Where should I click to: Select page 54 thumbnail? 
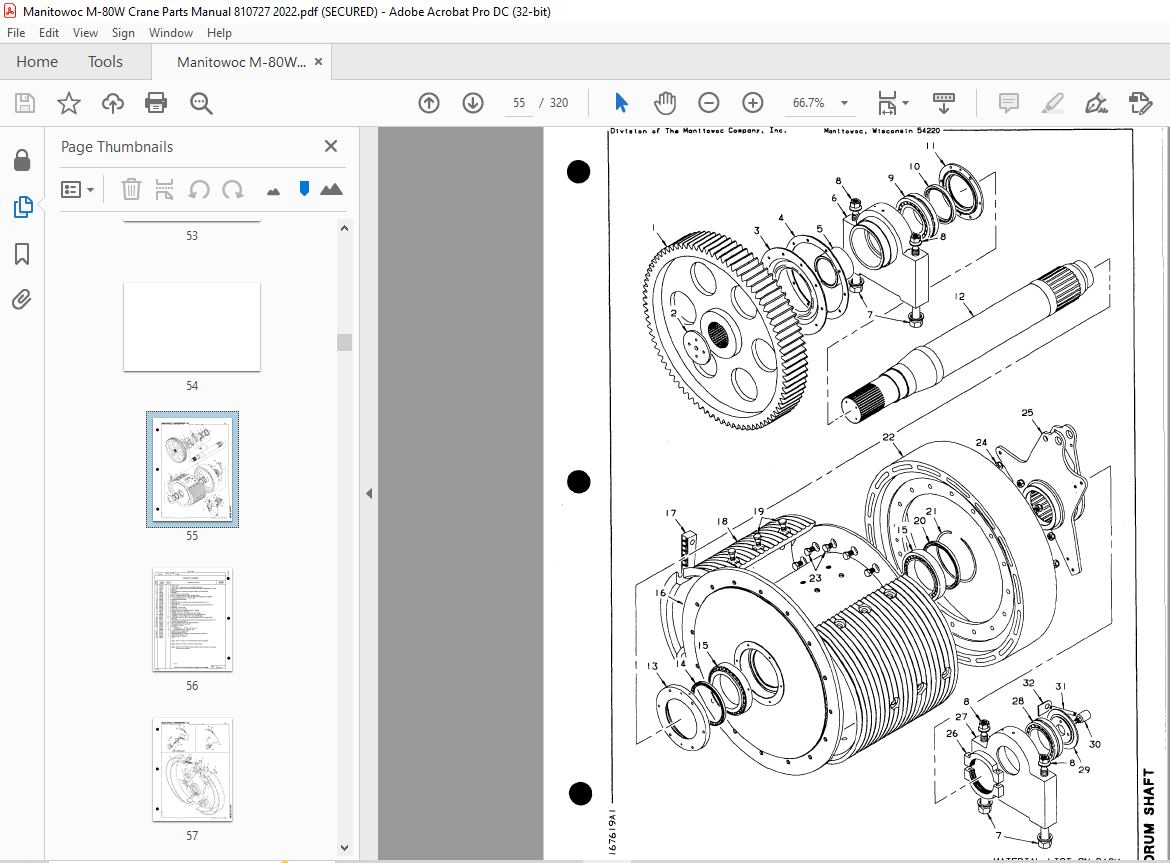(x=192, y=327)
